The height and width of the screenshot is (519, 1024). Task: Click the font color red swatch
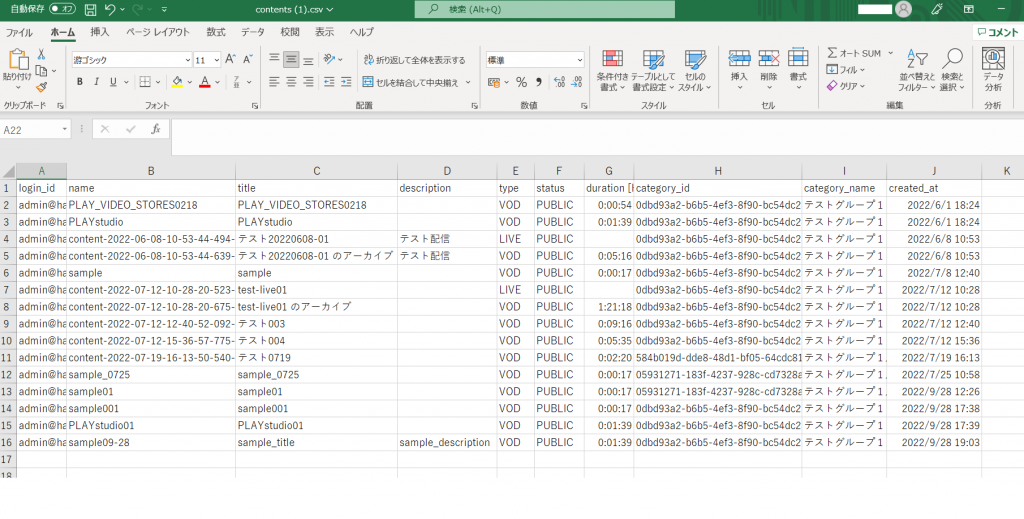point(204,82)
